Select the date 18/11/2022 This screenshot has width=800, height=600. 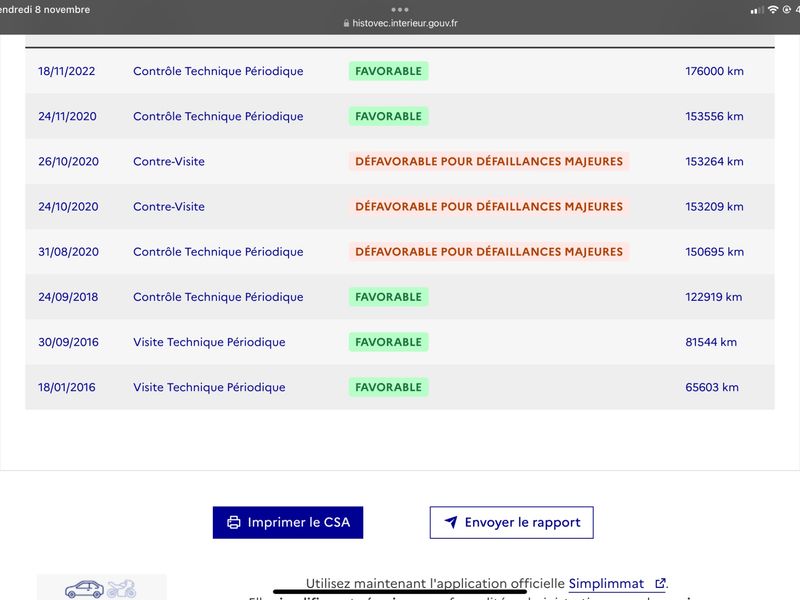click(x=67, y=71)
